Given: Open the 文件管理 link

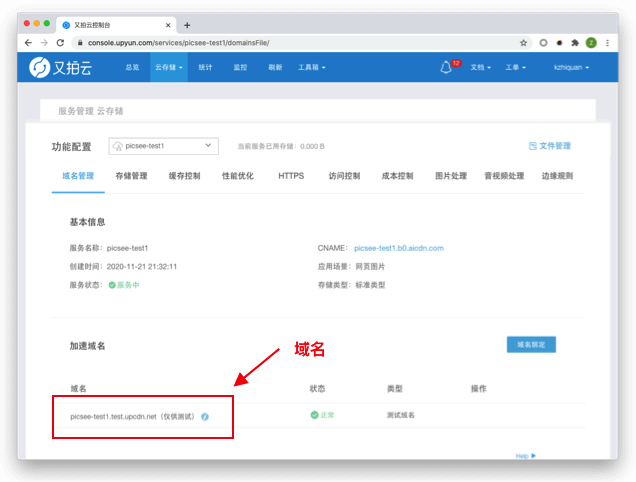Looking at the screenshot, I should point(550,146).
